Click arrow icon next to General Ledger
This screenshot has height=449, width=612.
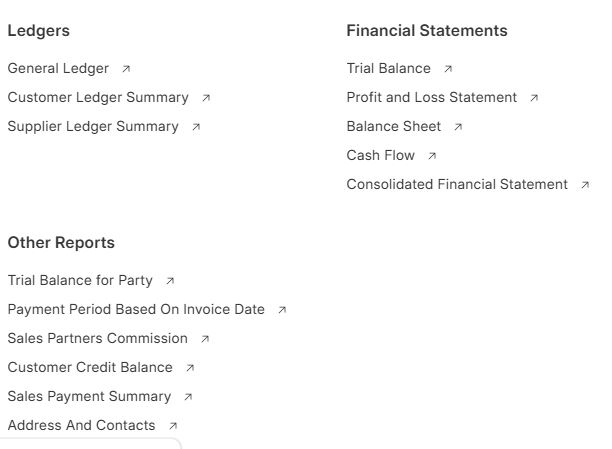click(x=126, y=69)
